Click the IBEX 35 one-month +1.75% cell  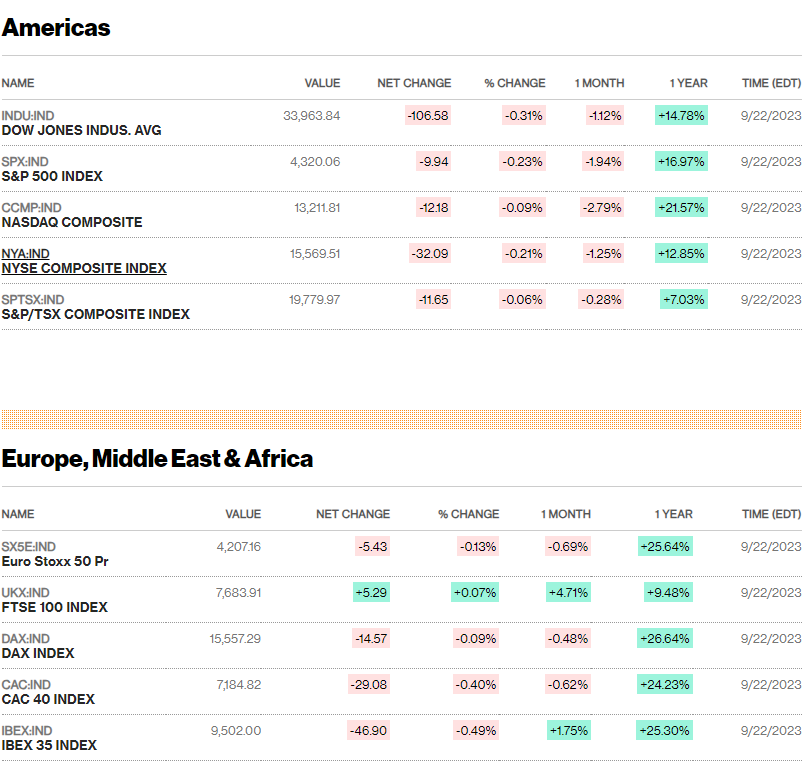pyautogui.click(x=569, y=730)
